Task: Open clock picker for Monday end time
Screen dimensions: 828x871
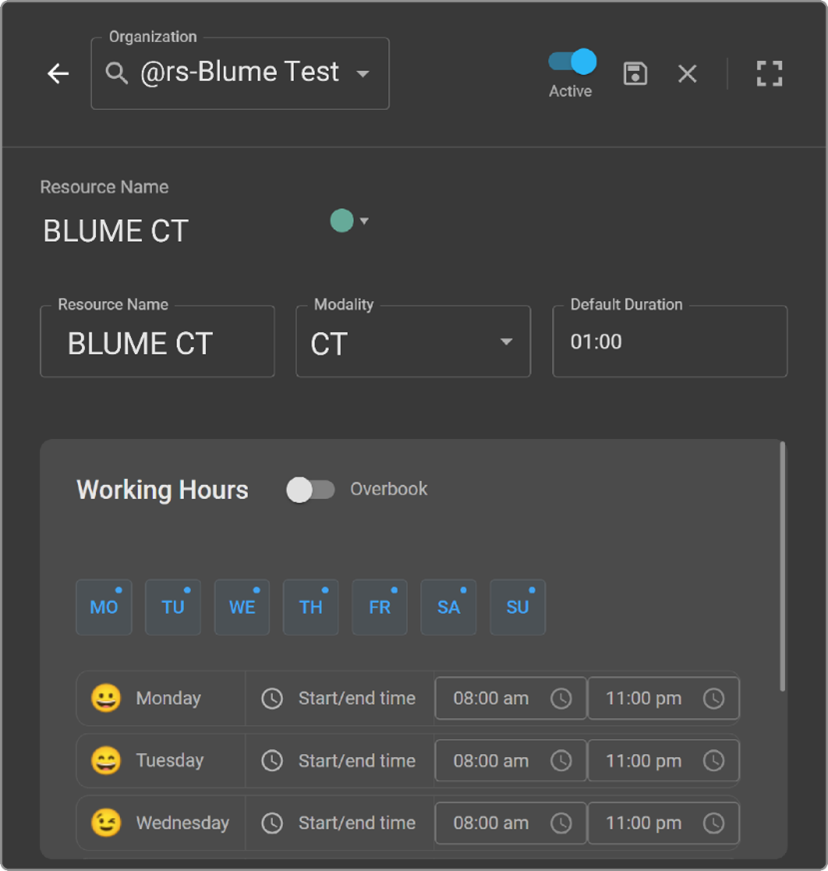Action: click(x=713, y=699)
